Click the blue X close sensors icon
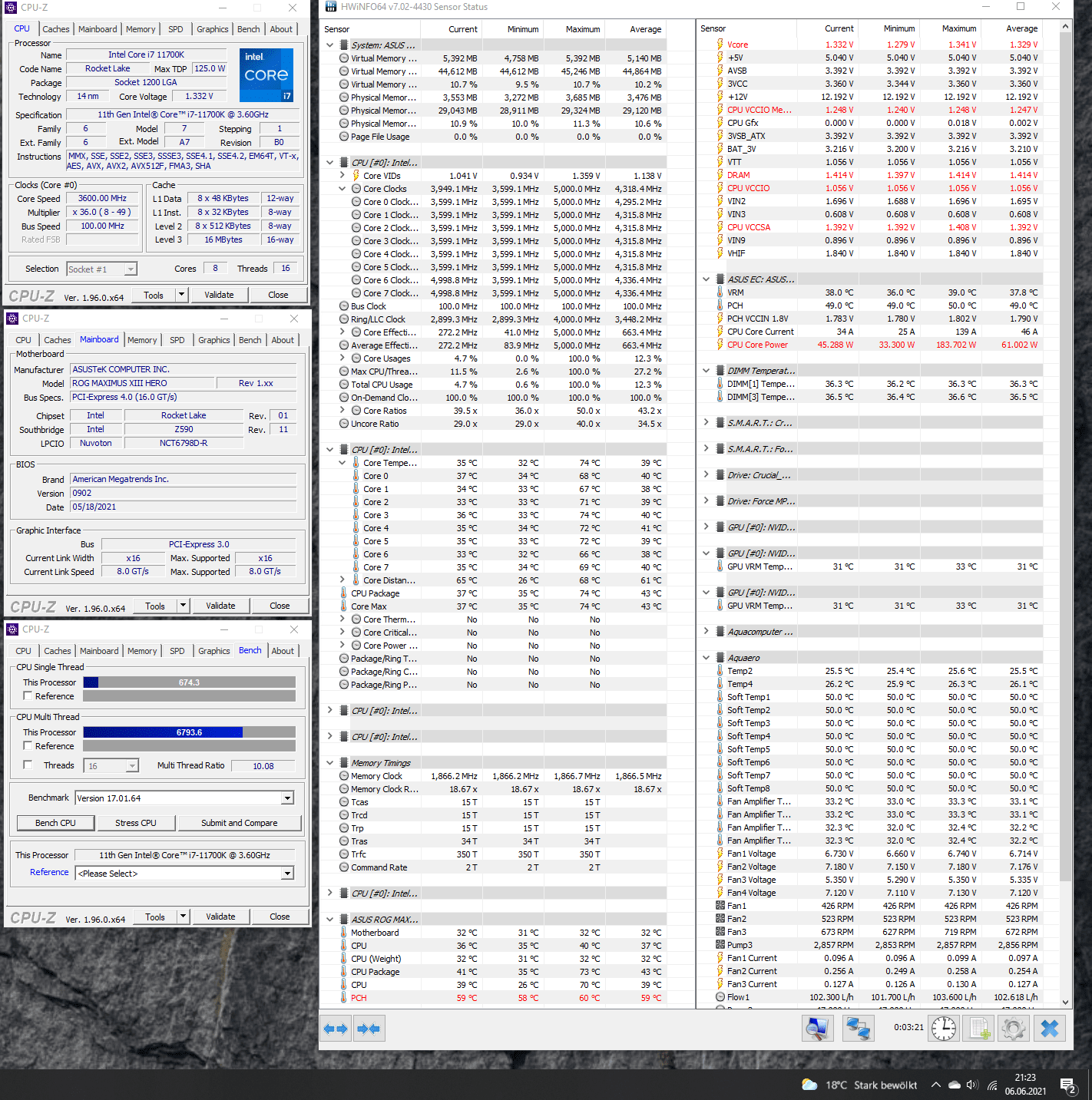This screenshot has width=1092, height=1100. [x=1049, y=1028]
